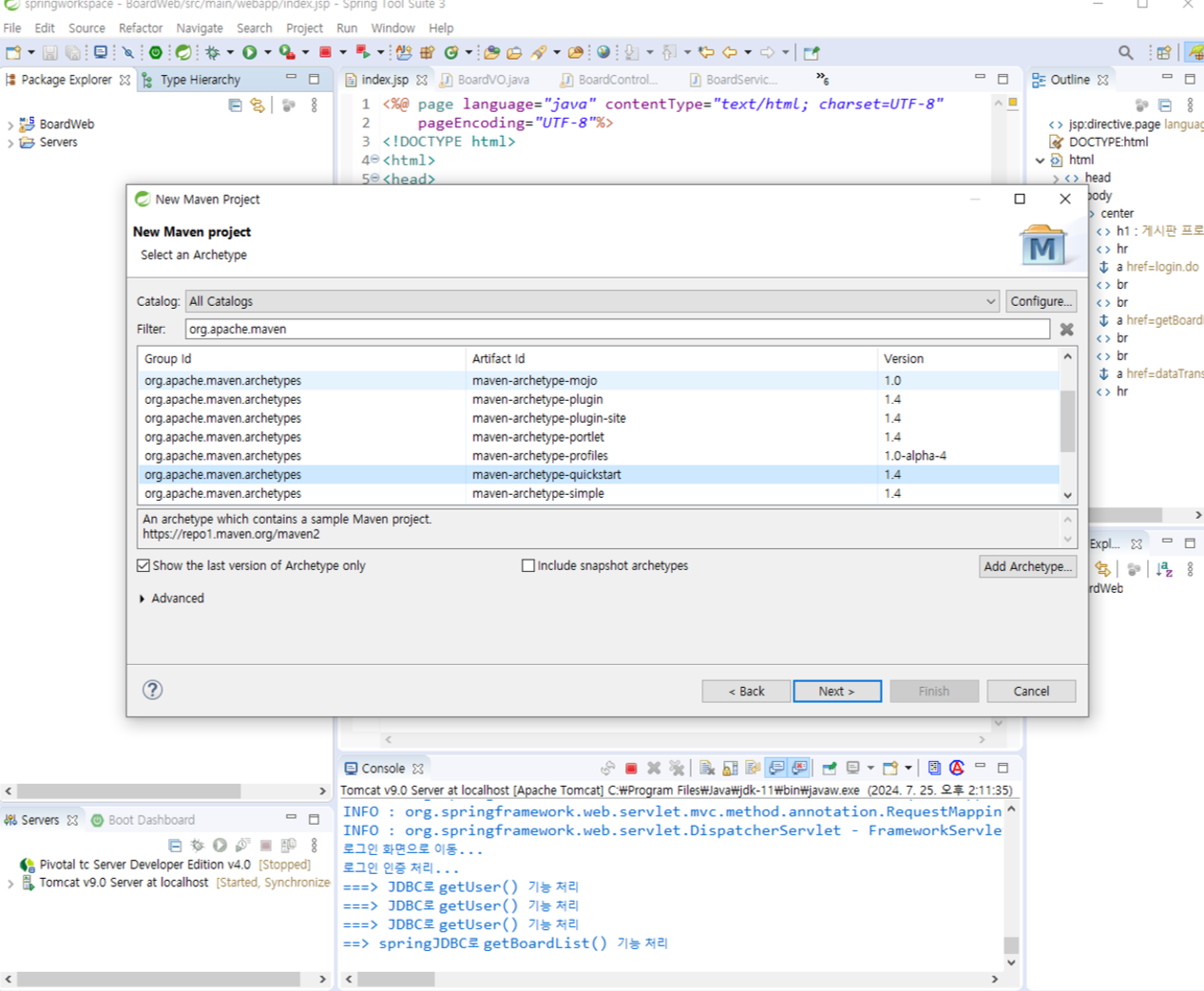
Task: Collapse the html node in the Outline
Action: pos(1040,160)
